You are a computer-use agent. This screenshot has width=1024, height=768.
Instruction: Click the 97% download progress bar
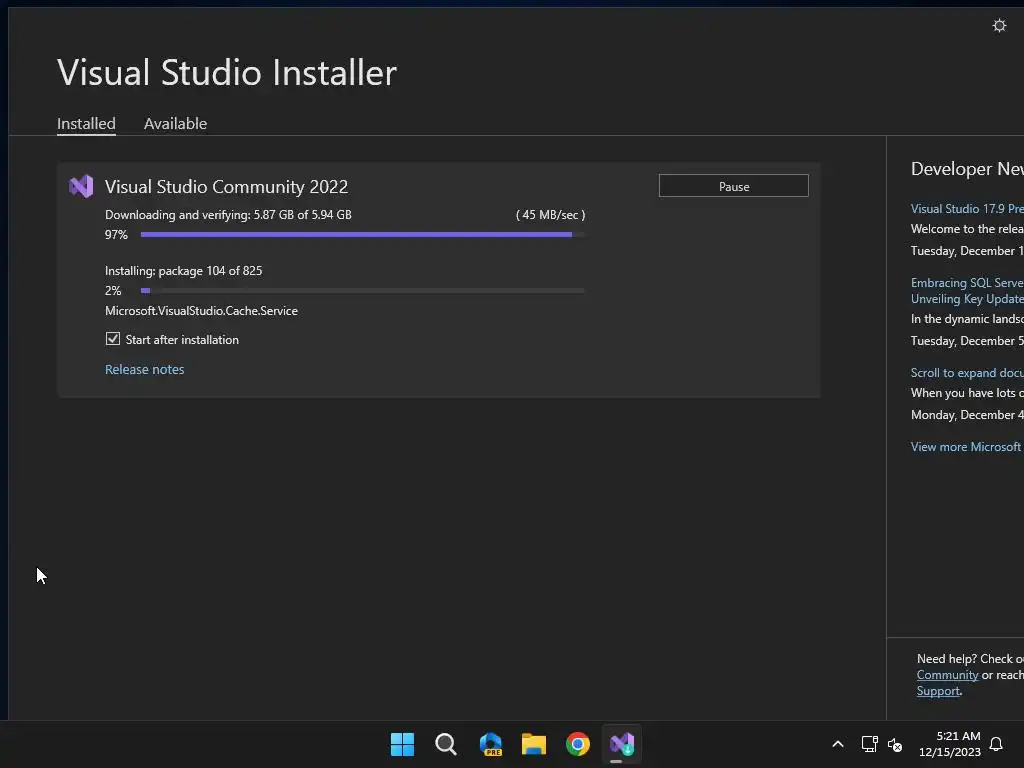pos(362,234)
